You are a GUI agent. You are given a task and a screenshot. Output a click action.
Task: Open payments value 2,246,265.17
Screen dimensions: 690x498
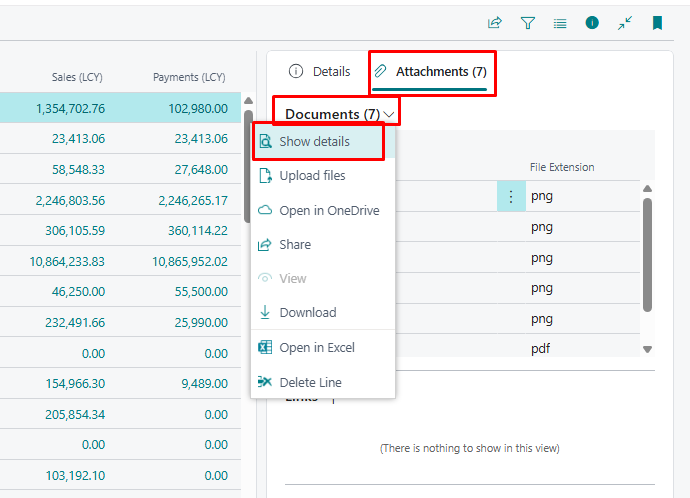(193, 201)
